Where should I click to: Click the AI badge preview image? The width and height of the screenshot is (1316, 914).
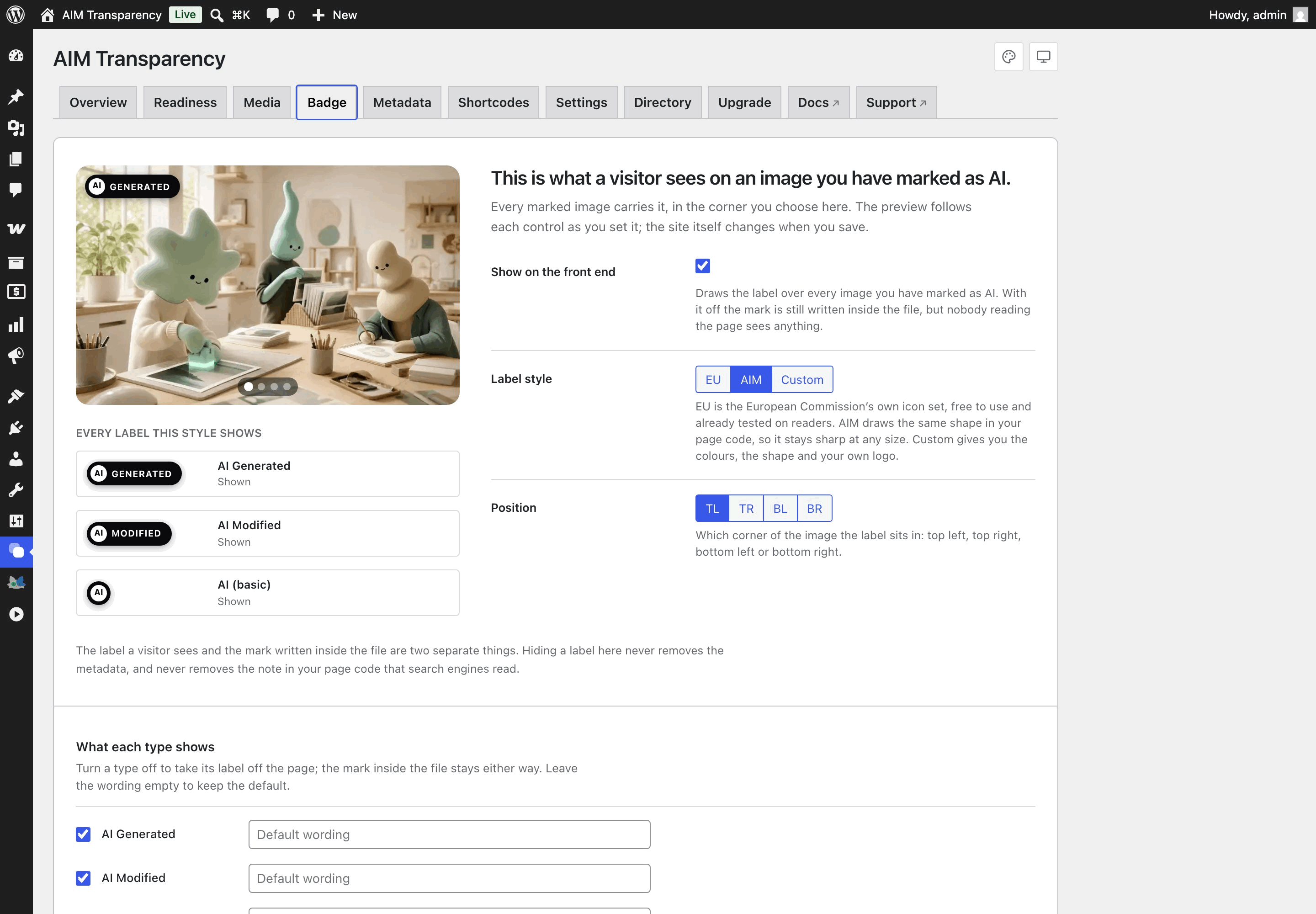(267, 285)
